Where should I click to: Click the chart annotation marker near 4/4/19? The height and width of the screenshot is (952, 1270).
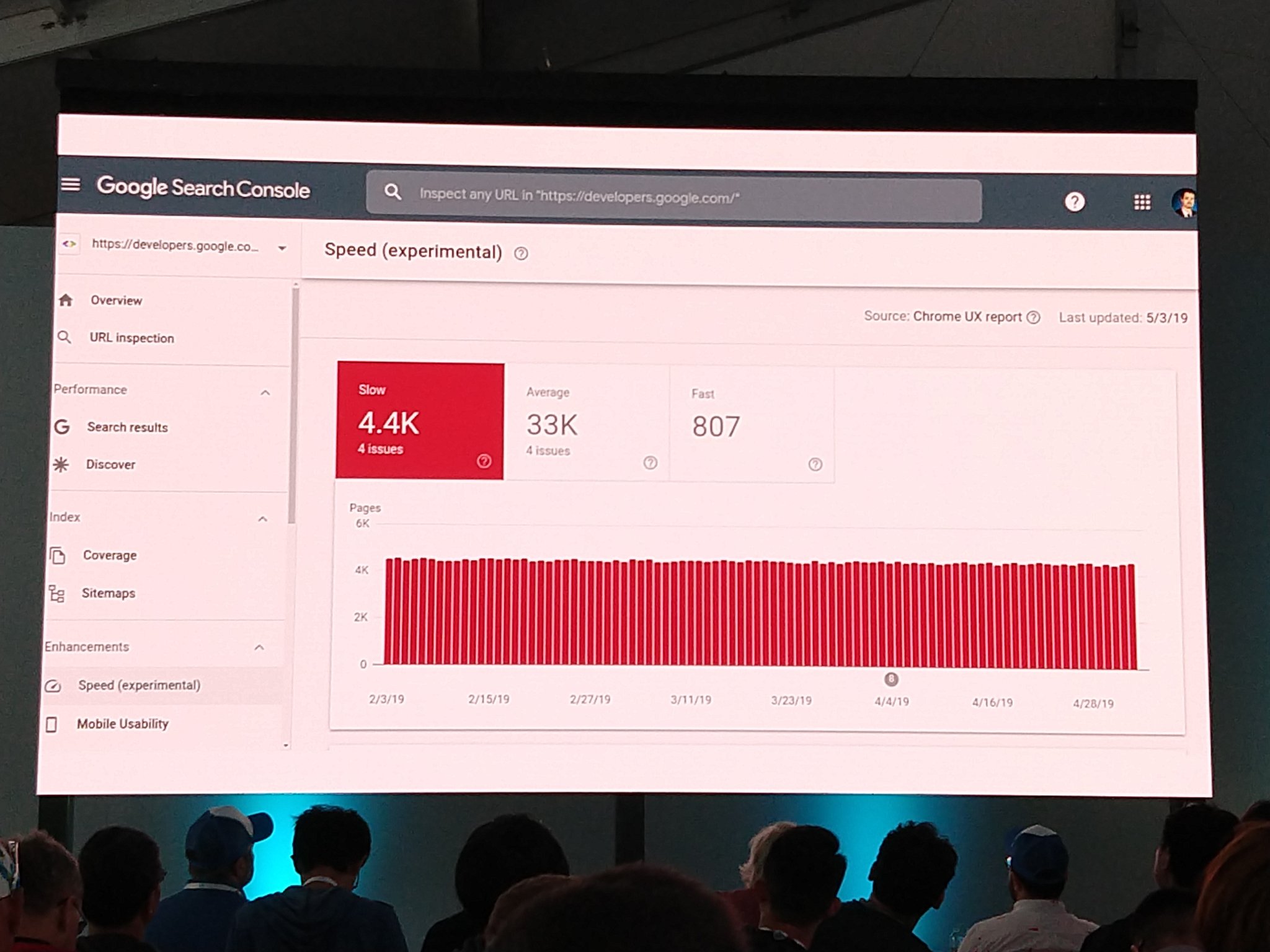pos(891,679)
